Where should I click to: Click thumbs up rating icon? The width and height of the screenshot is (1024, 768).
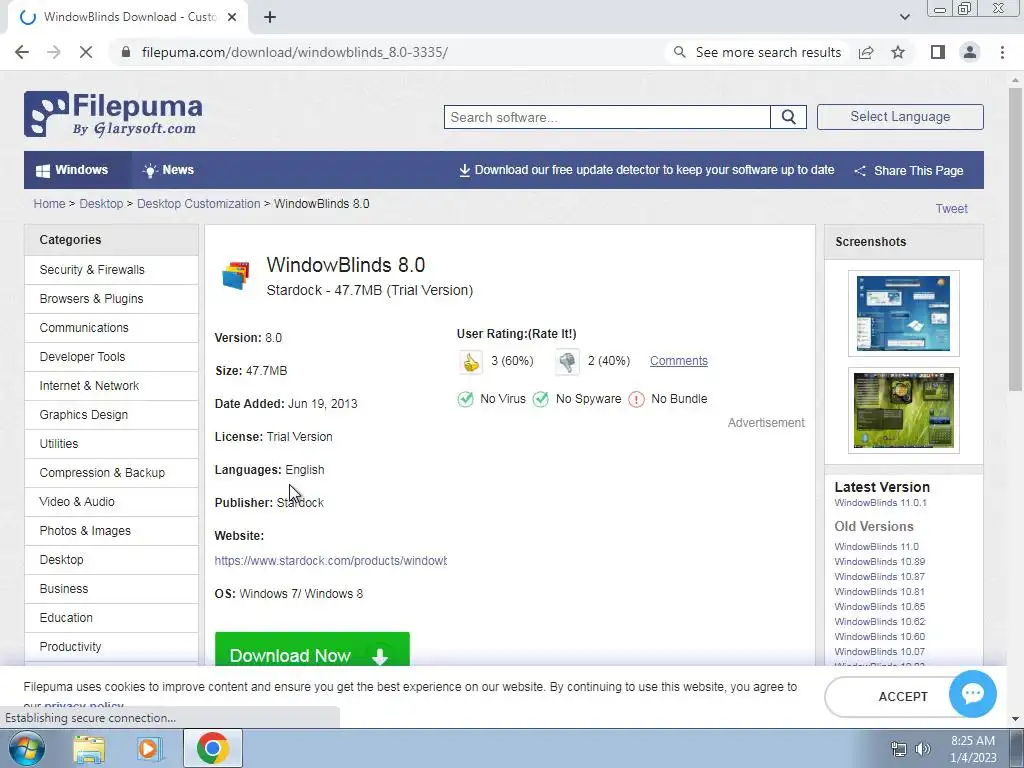pyautogui.click(x=471, y=361)
